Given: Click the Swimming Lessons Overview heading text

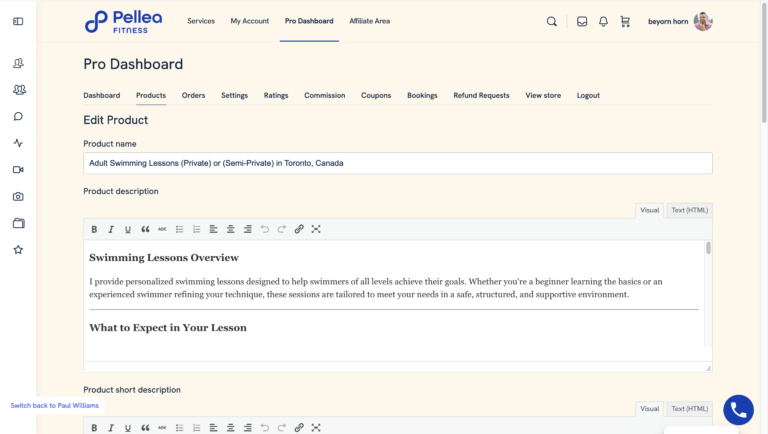Looking at the screenshot, I should pos(164,258).
